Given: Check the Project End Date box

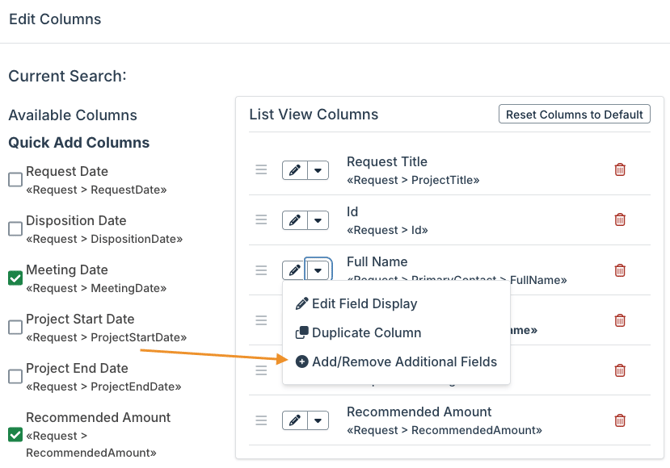Looking at the screenshot, I should 15,377.
